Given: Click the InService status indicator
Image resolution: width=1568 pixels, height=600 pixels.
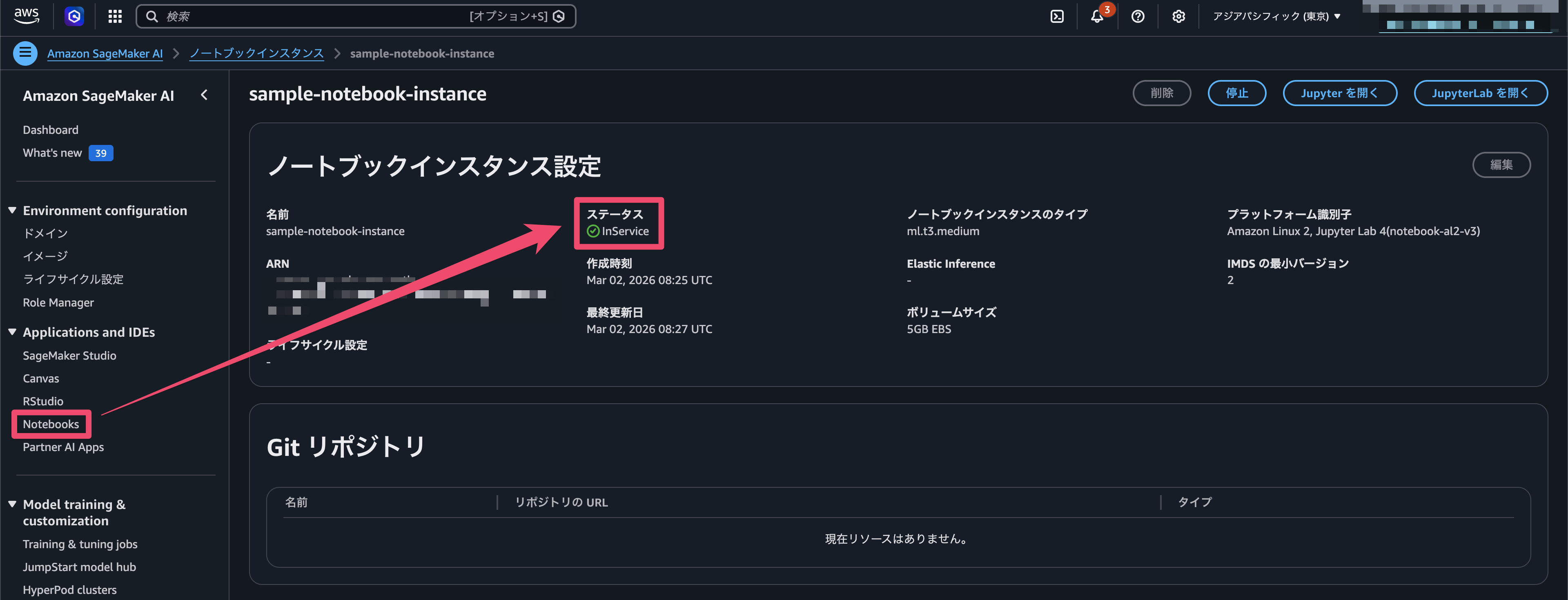Looking at the screenshot, I should click(x=619, y=231).
